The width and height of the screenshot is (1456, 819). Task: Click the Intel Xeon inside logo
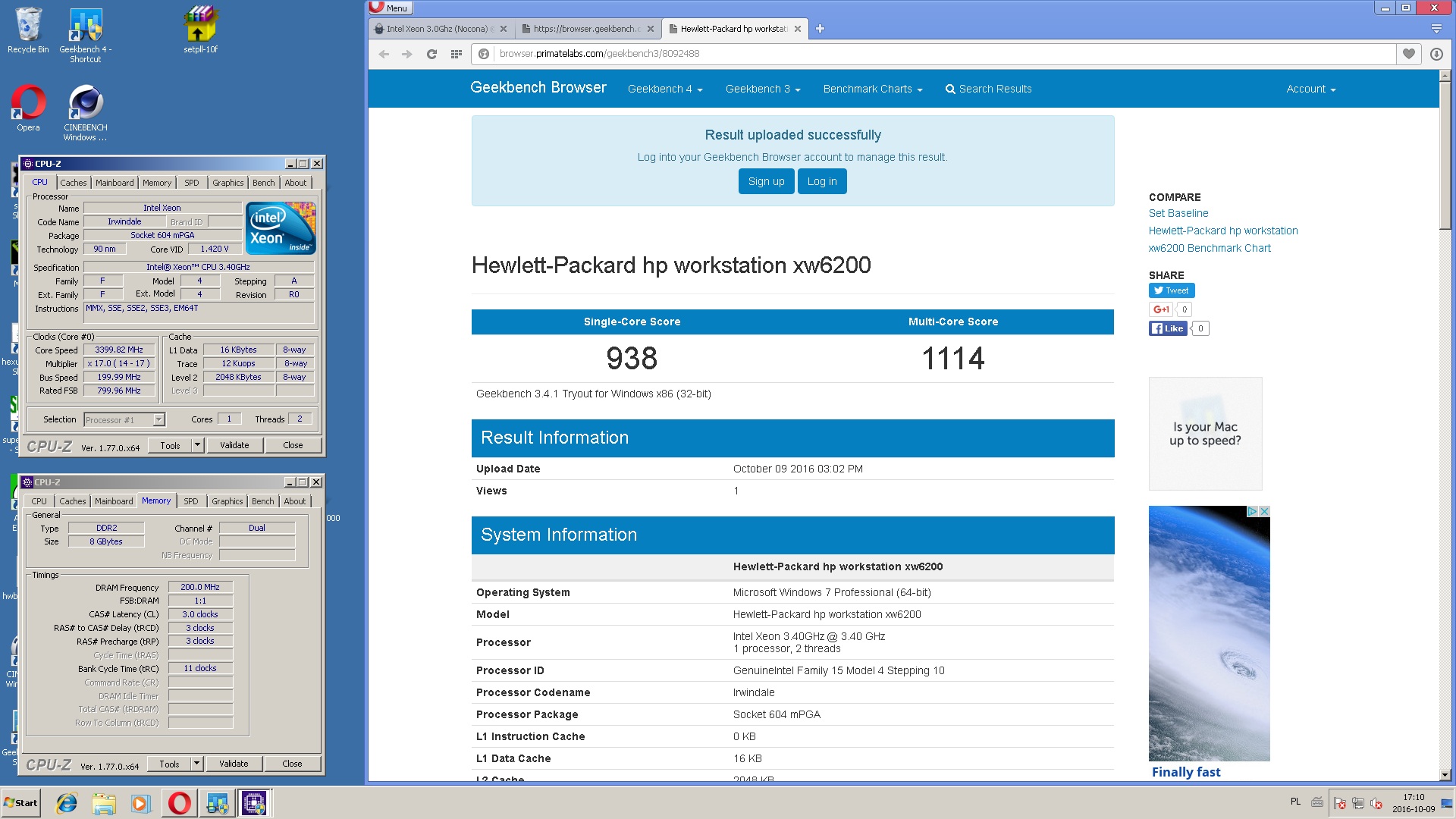pyautogui.click(x=280, y=228)
